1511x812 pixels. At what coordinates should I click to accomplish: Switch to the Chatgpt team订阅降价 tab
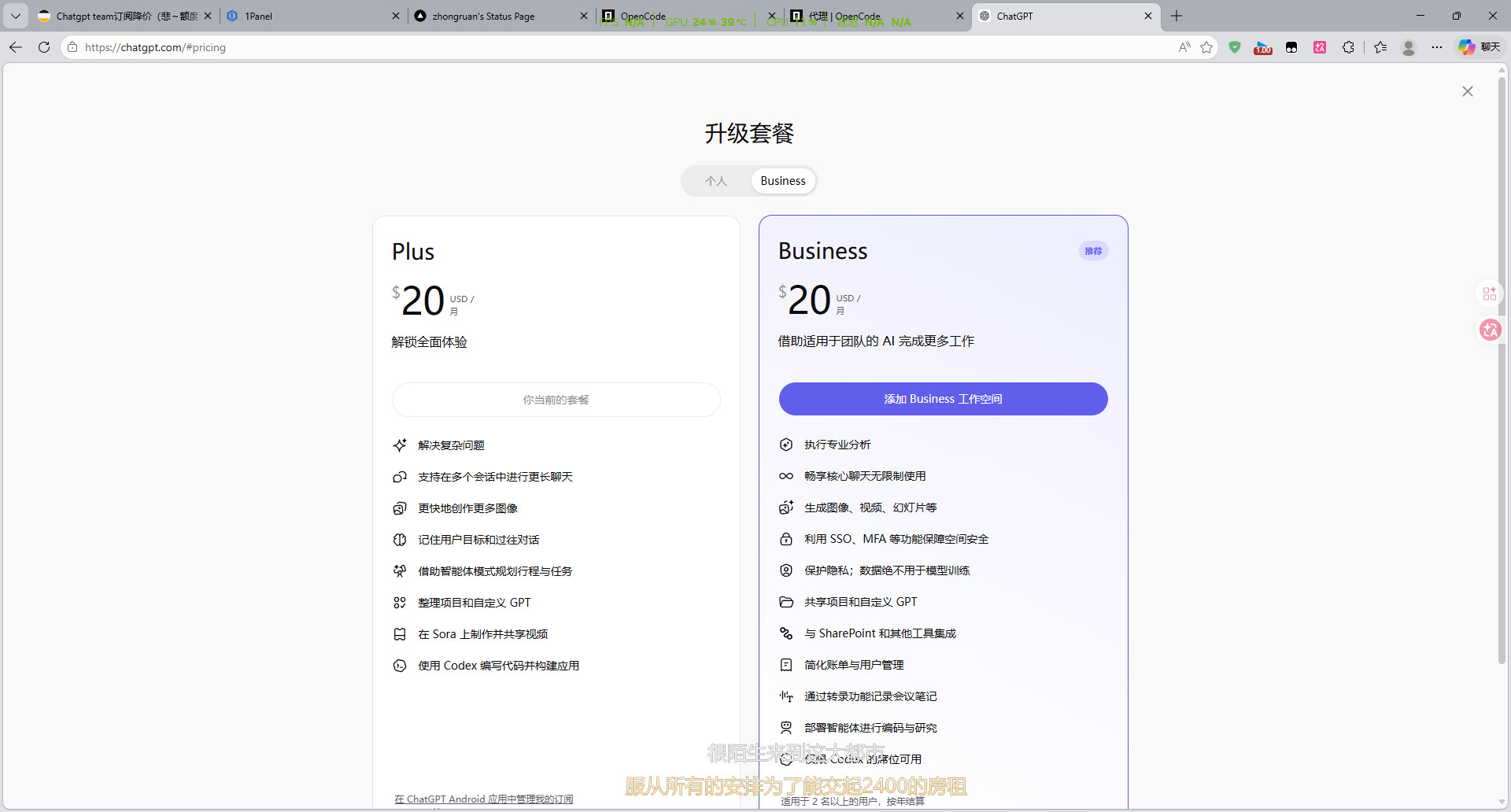(124, 16)
